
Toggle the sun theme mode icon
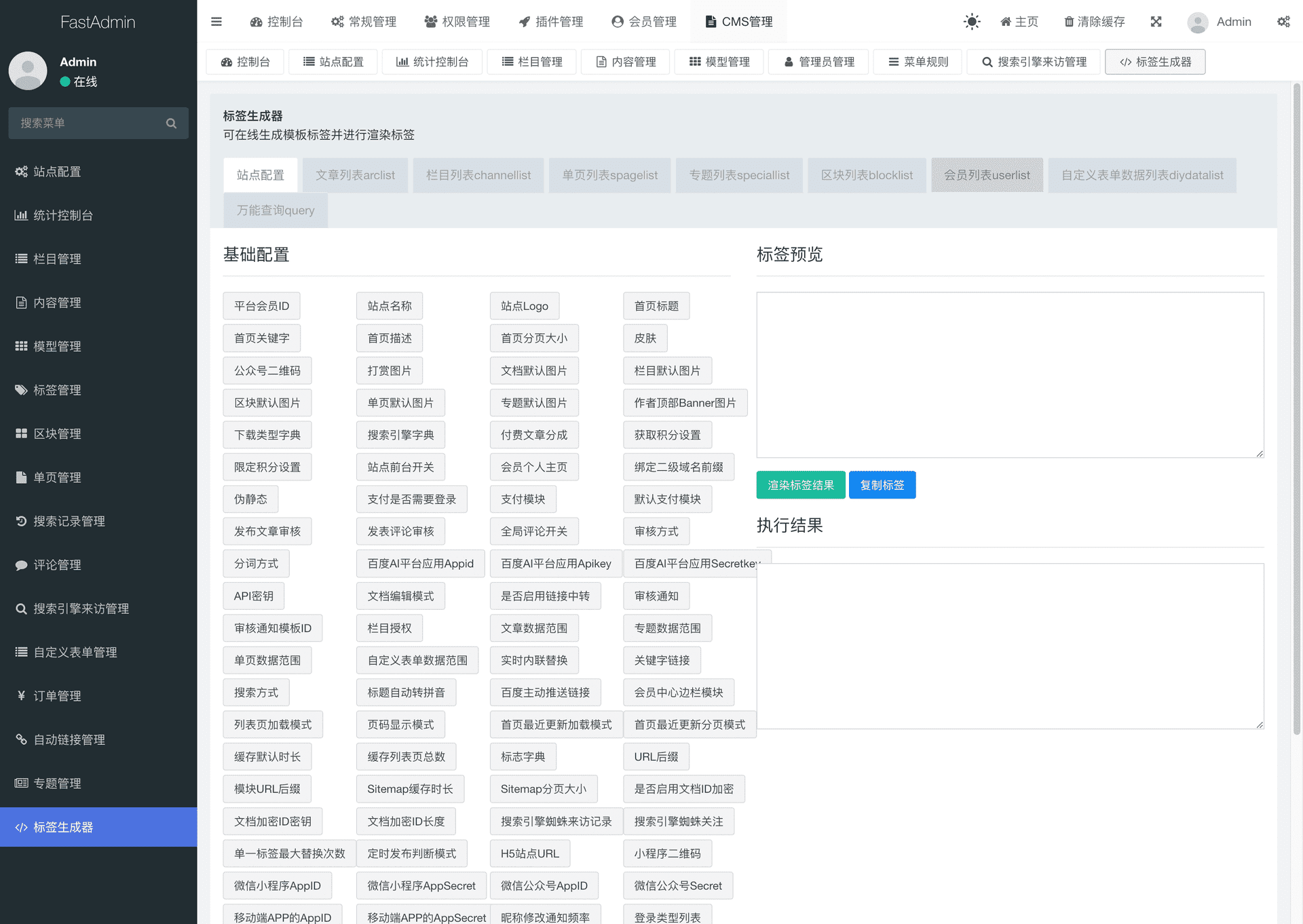[x=972, y=22]
